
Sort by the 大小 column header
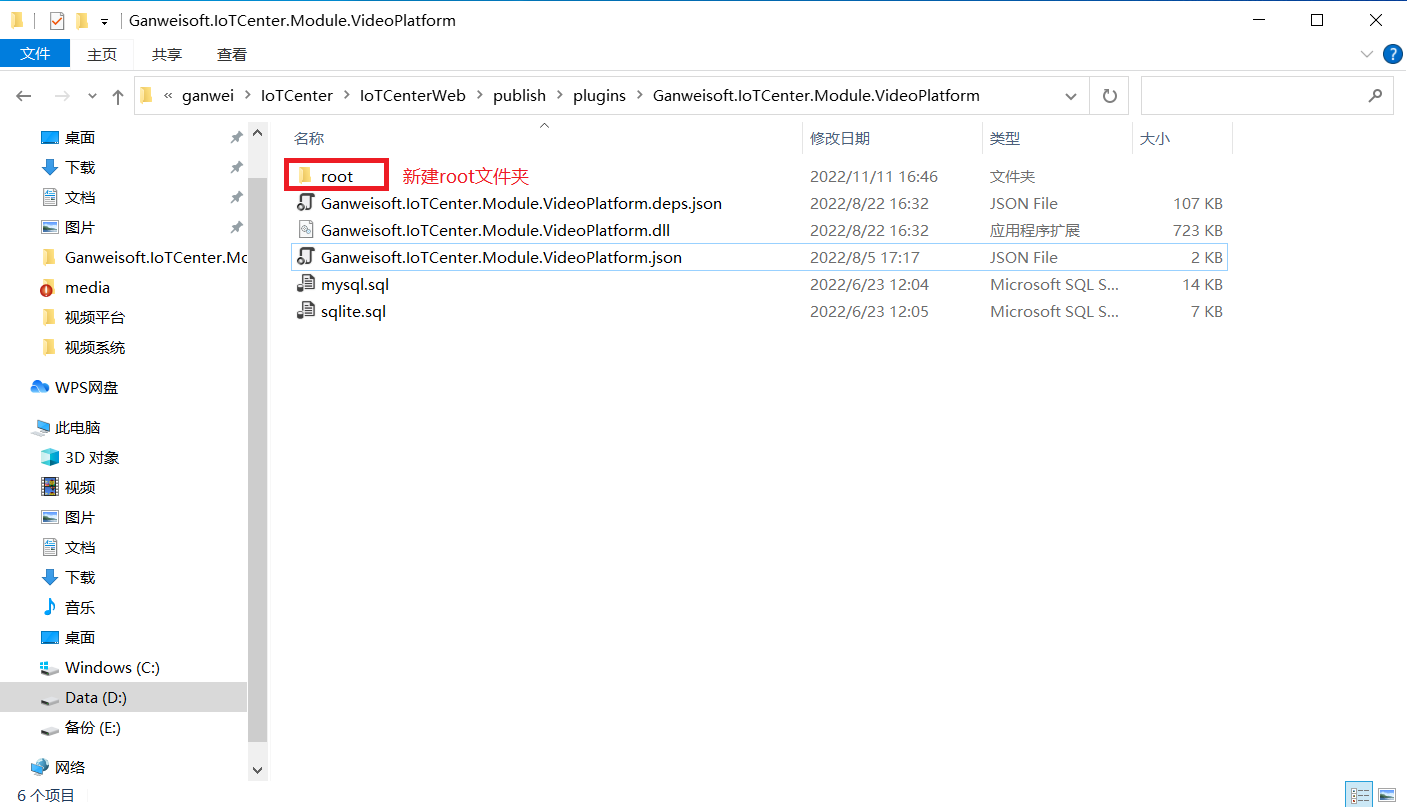coord(1155,139)
